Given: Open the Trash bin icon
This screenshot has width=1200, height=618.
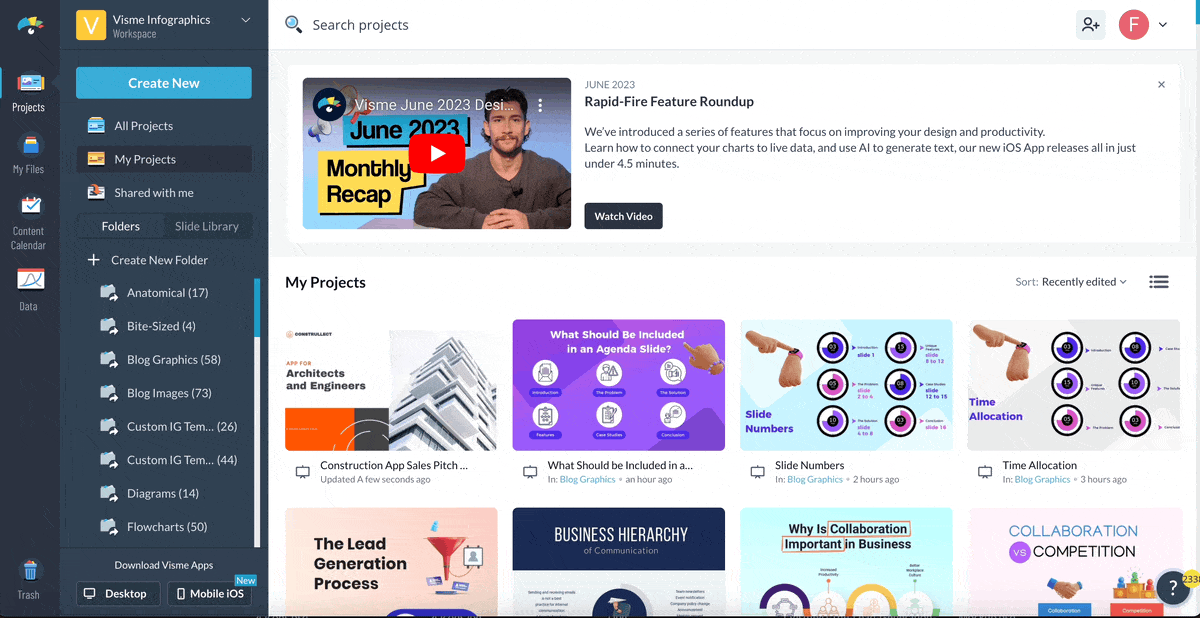Looking at the screenshot, I should pyautogui.click(x=30, y=571).
